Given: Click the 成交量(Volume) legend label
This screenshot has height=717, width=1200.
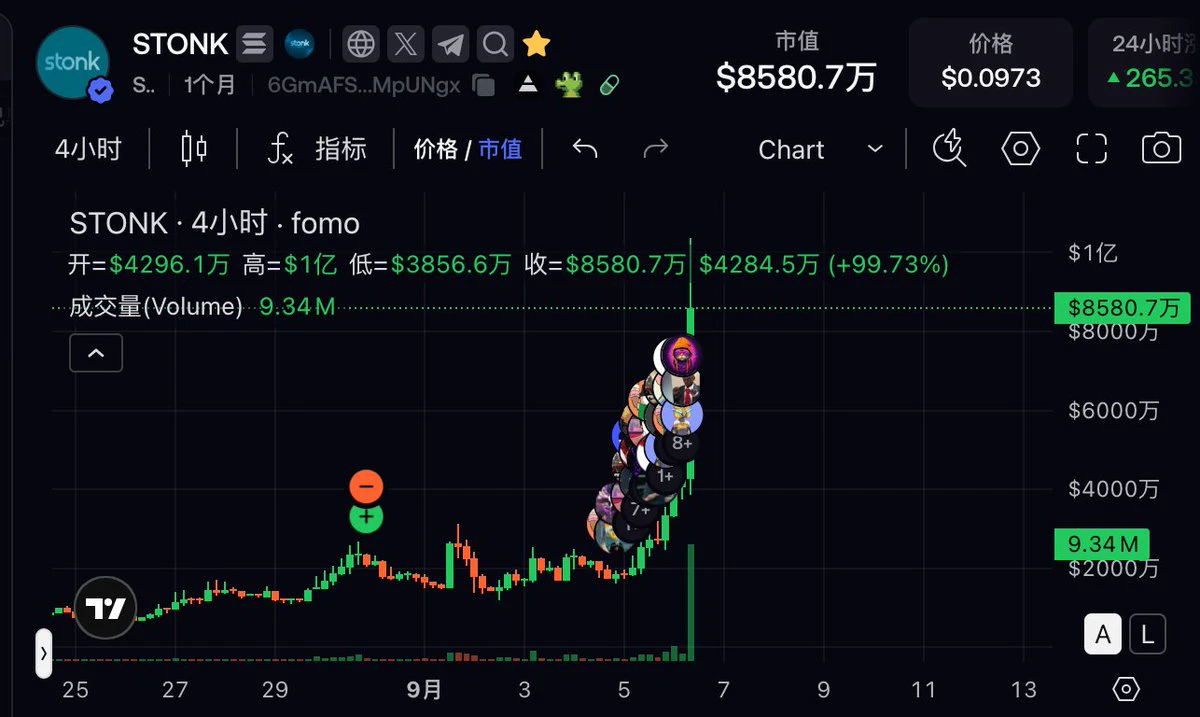Looking at the screenshot, I should coord(155,307).
